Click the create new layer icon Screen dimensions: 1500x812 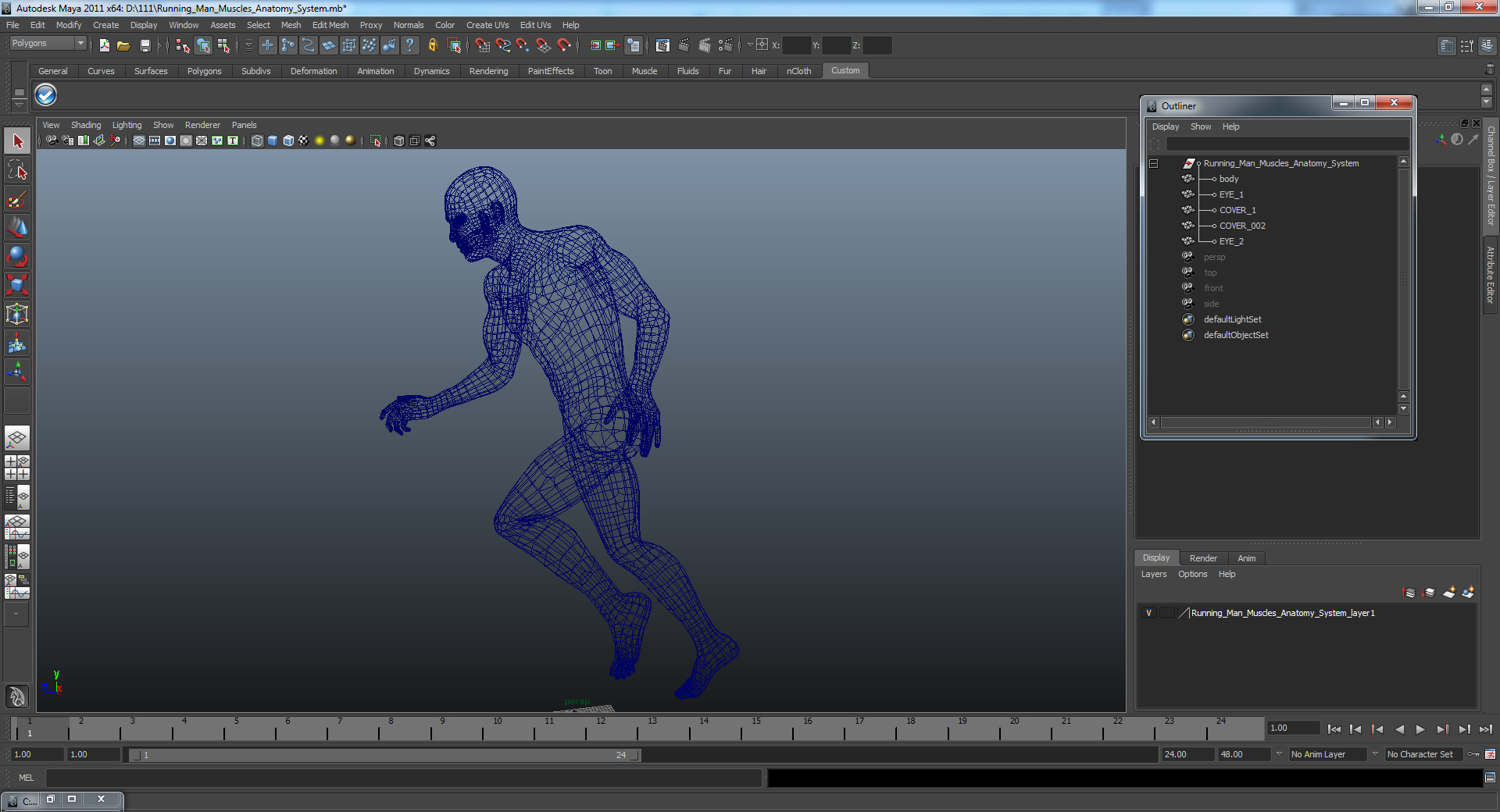1448,593
